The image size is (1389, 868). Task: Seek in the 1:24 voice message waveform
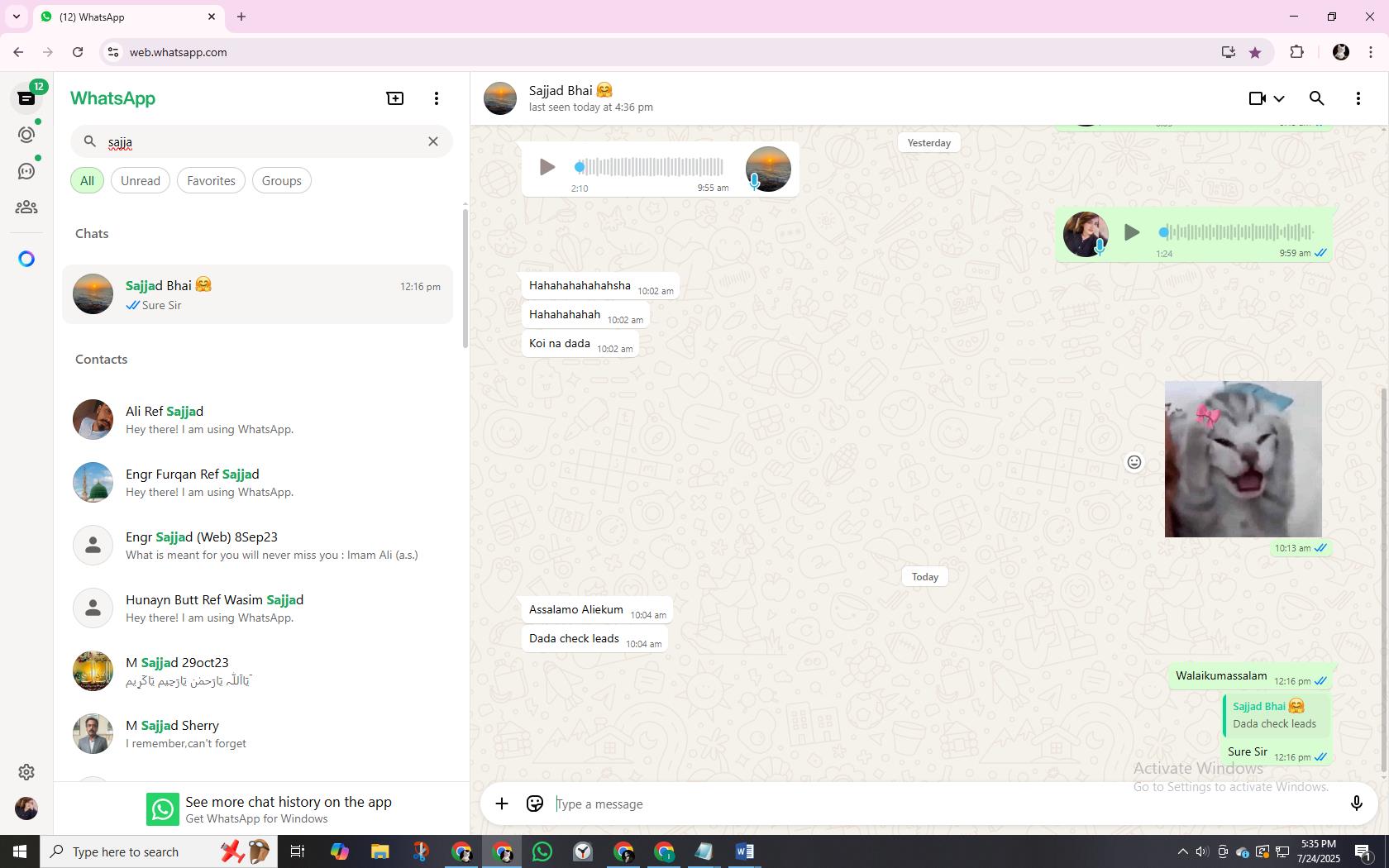1236,232
